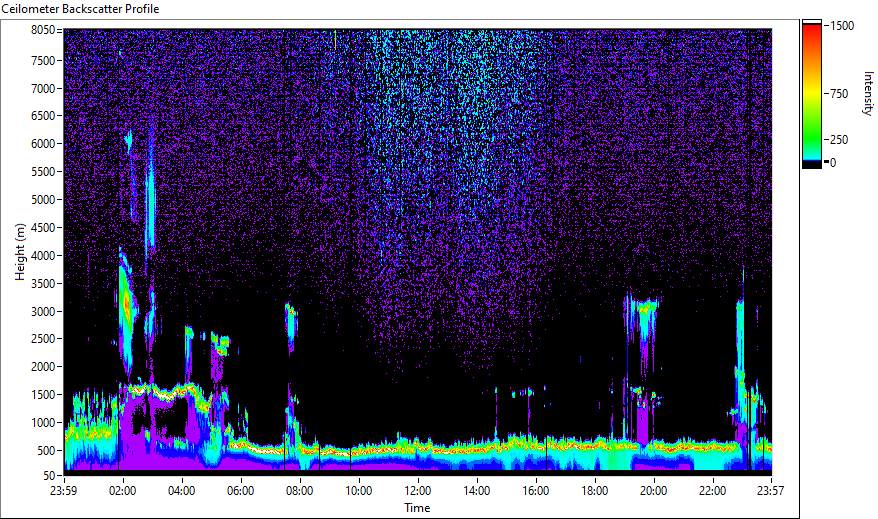Click the 500 height tick label
This screenshot has width=878, height=519.
(46, 451)
